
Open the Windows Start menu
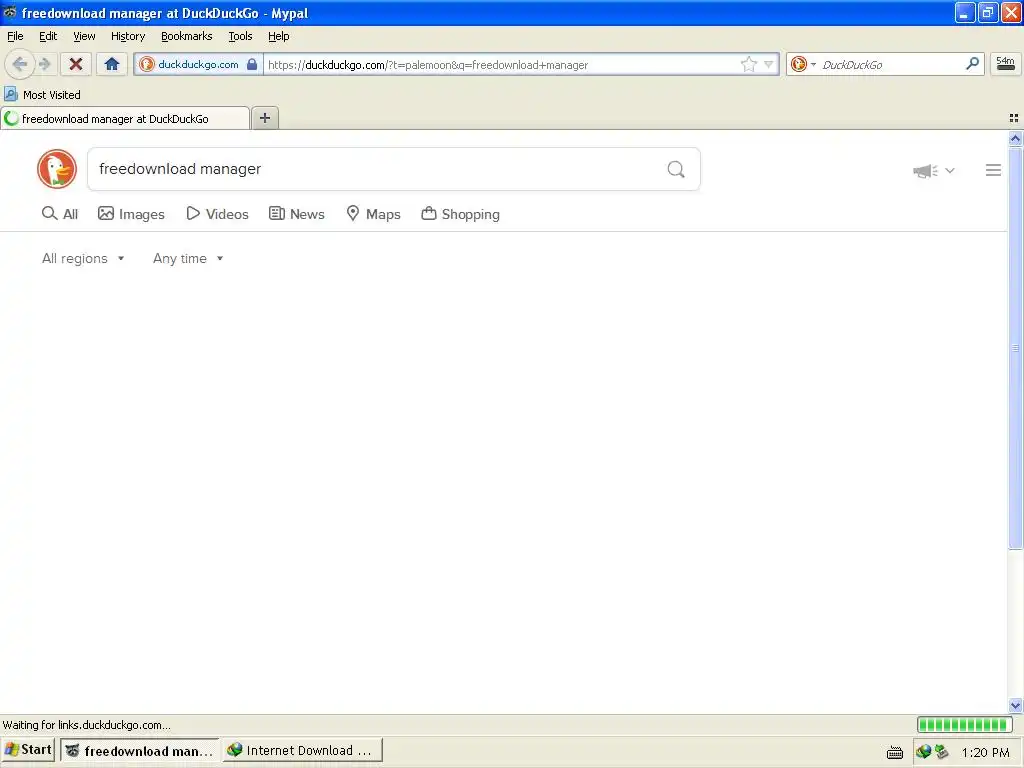coord(28,750)
